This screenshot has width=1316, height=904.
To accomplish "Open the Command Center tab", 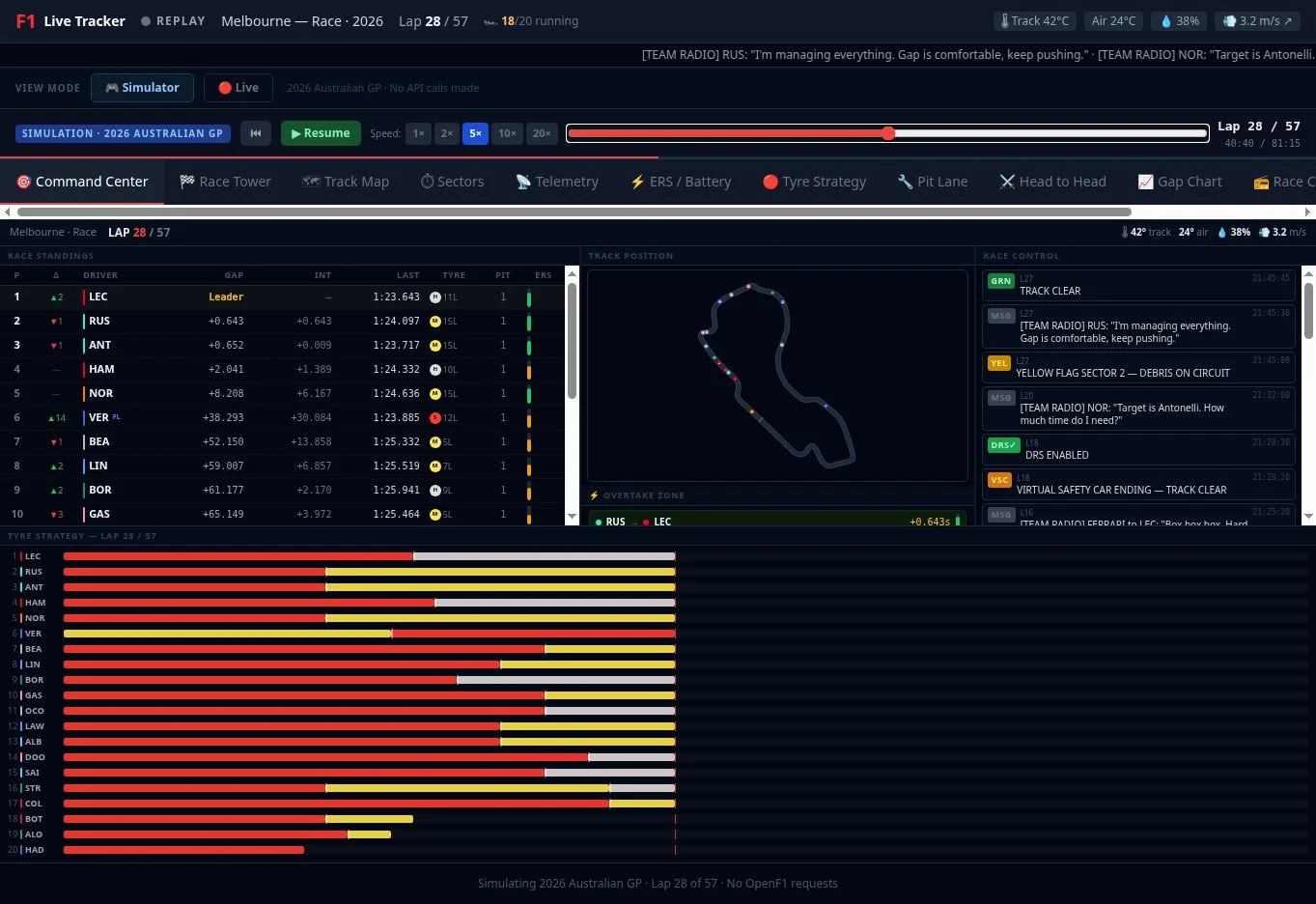I will click(x=82, y=182).
